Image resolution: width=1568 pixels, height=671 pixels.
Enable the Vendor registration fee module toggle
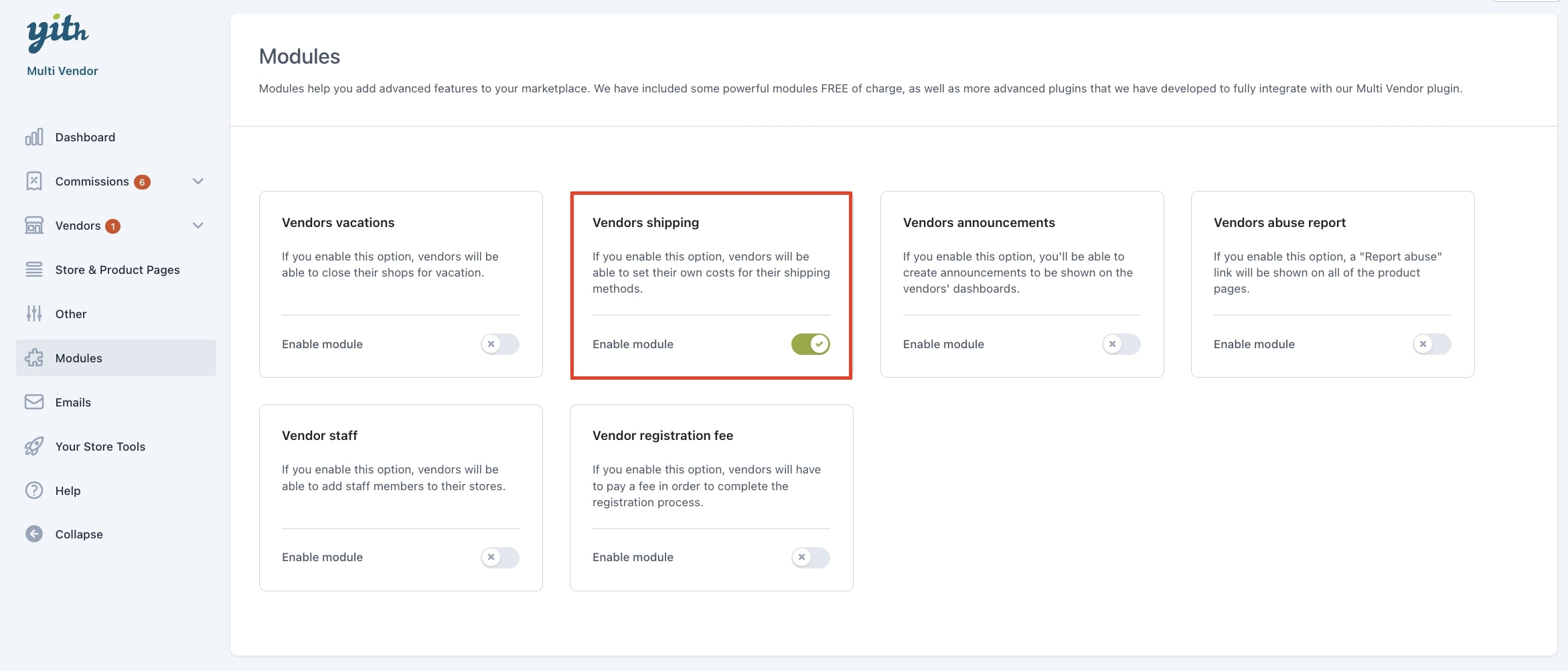811,557
